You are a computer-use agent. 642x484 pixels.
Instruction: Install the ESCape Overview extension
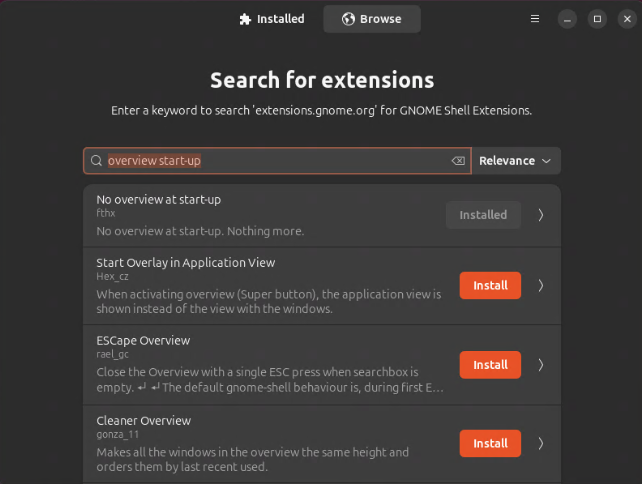point(490,365)
